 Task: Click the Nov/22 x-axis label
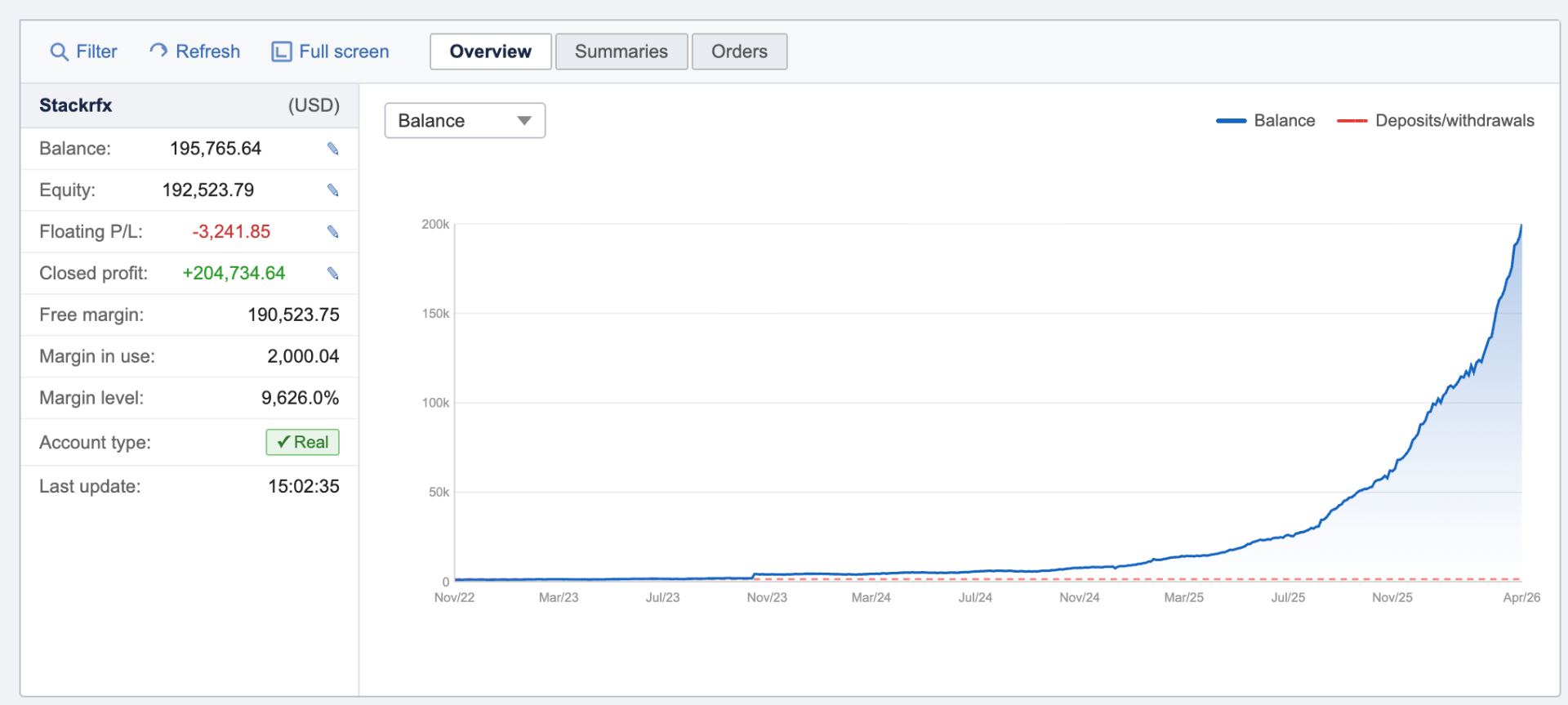click(454, 598)
